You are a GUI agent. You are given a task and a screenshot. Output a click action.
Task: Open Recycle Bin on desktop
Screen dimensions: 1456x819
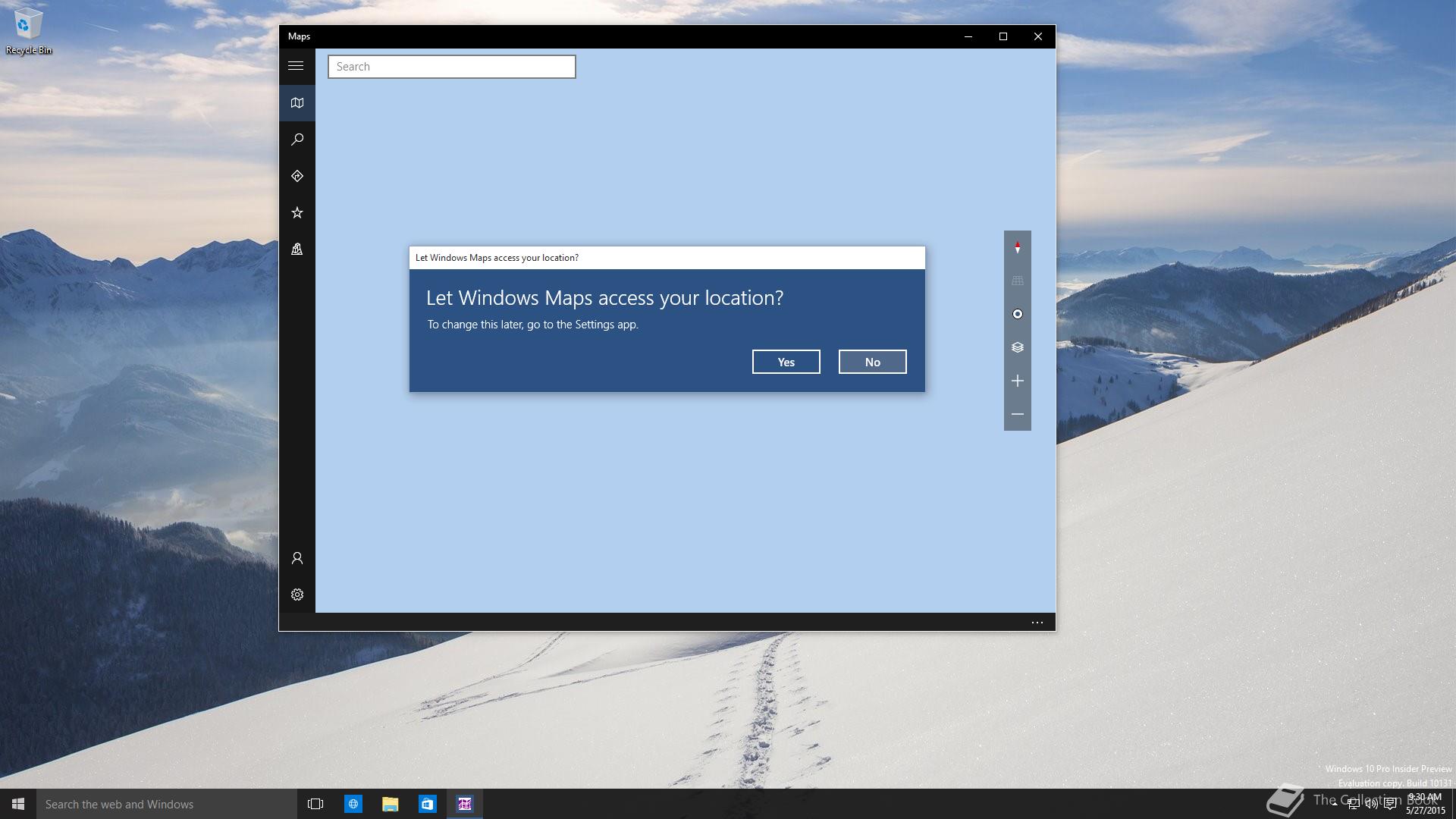click(28, 32)
